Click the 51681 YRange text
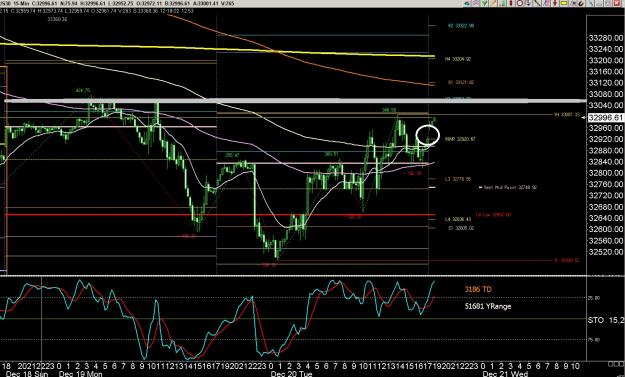 488,306
